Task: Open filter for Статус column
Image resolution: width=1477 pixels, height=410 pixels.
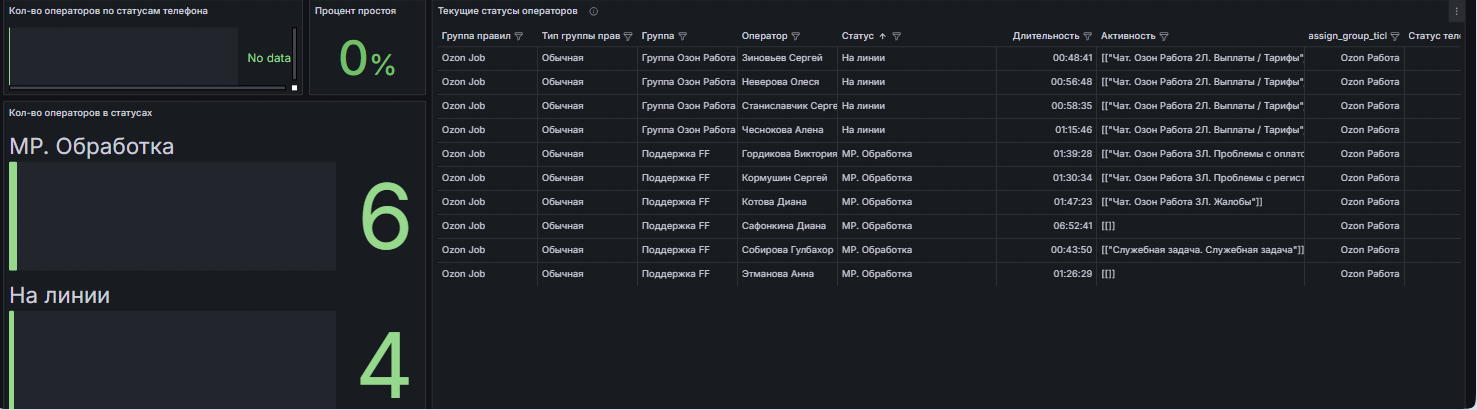Action: [897, 36]
